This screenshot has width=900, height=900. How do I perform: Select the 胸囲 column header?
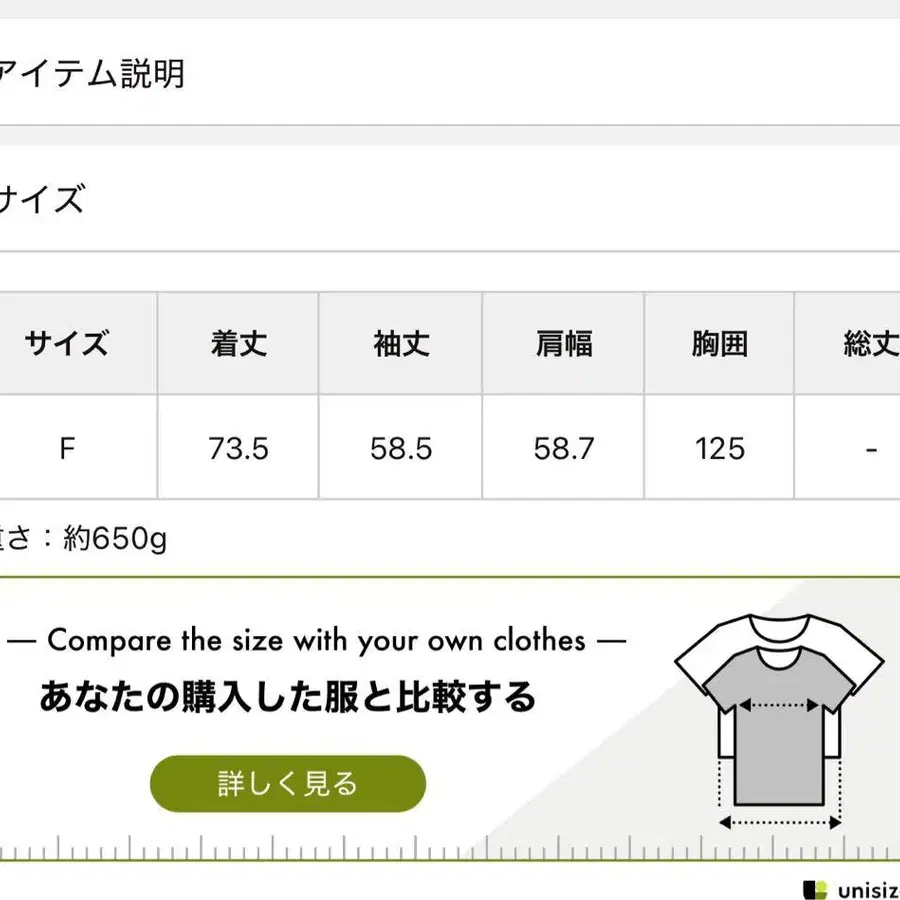[720, 344]
